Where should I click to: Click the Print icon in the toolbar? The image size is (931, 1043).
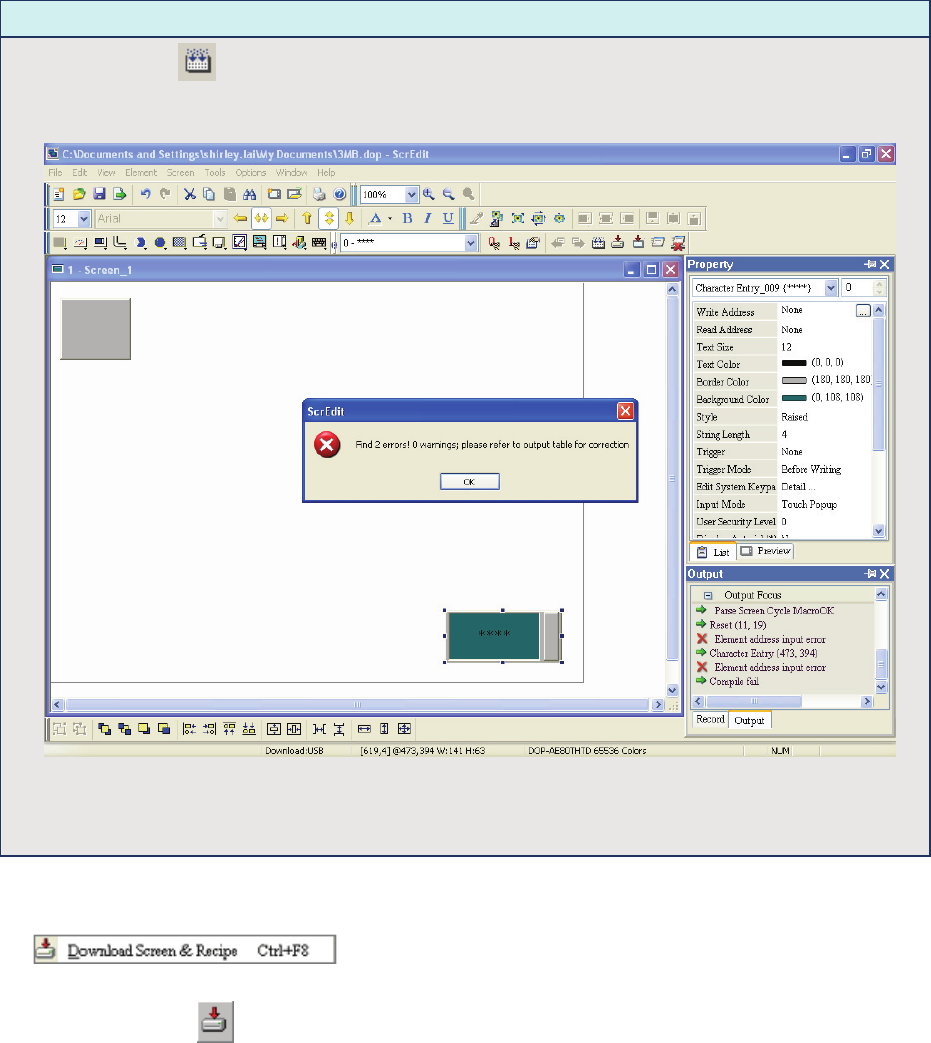pyautogui.click(x=320, y=194)
